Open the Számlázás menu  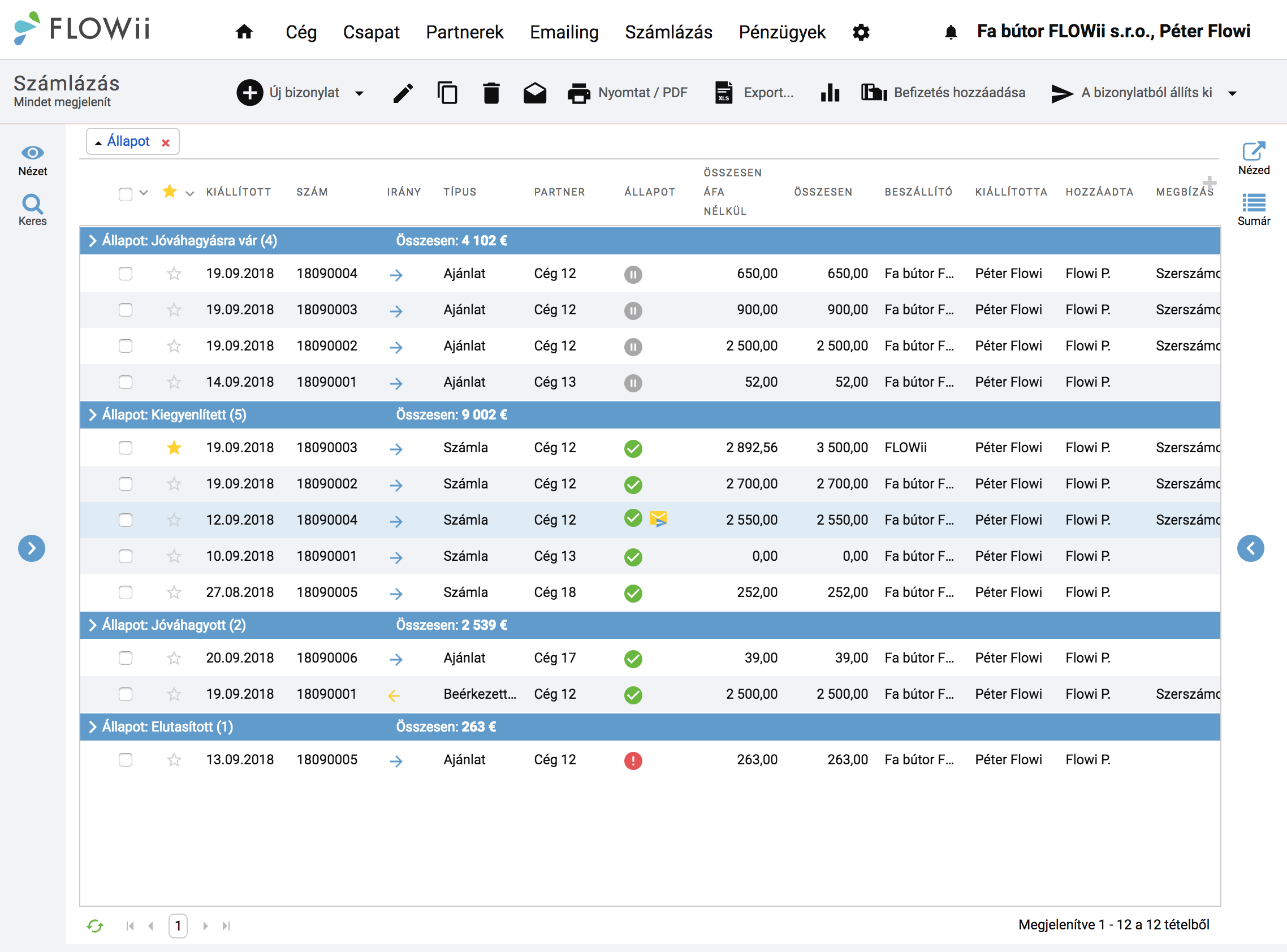(x=668, y=32)
